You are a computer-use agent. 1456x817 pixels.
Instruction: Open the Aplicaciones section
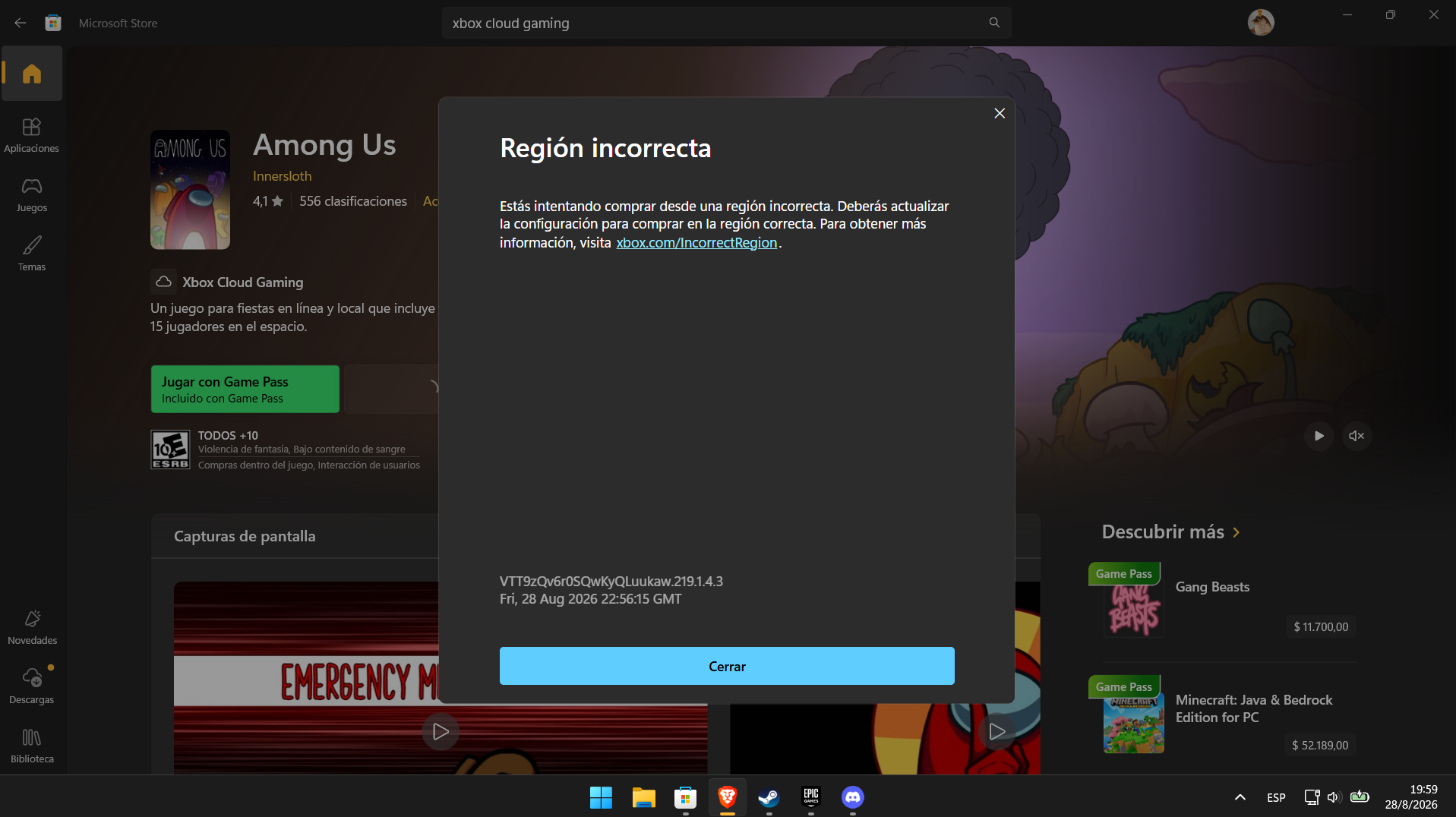click(x=32, y=135)
